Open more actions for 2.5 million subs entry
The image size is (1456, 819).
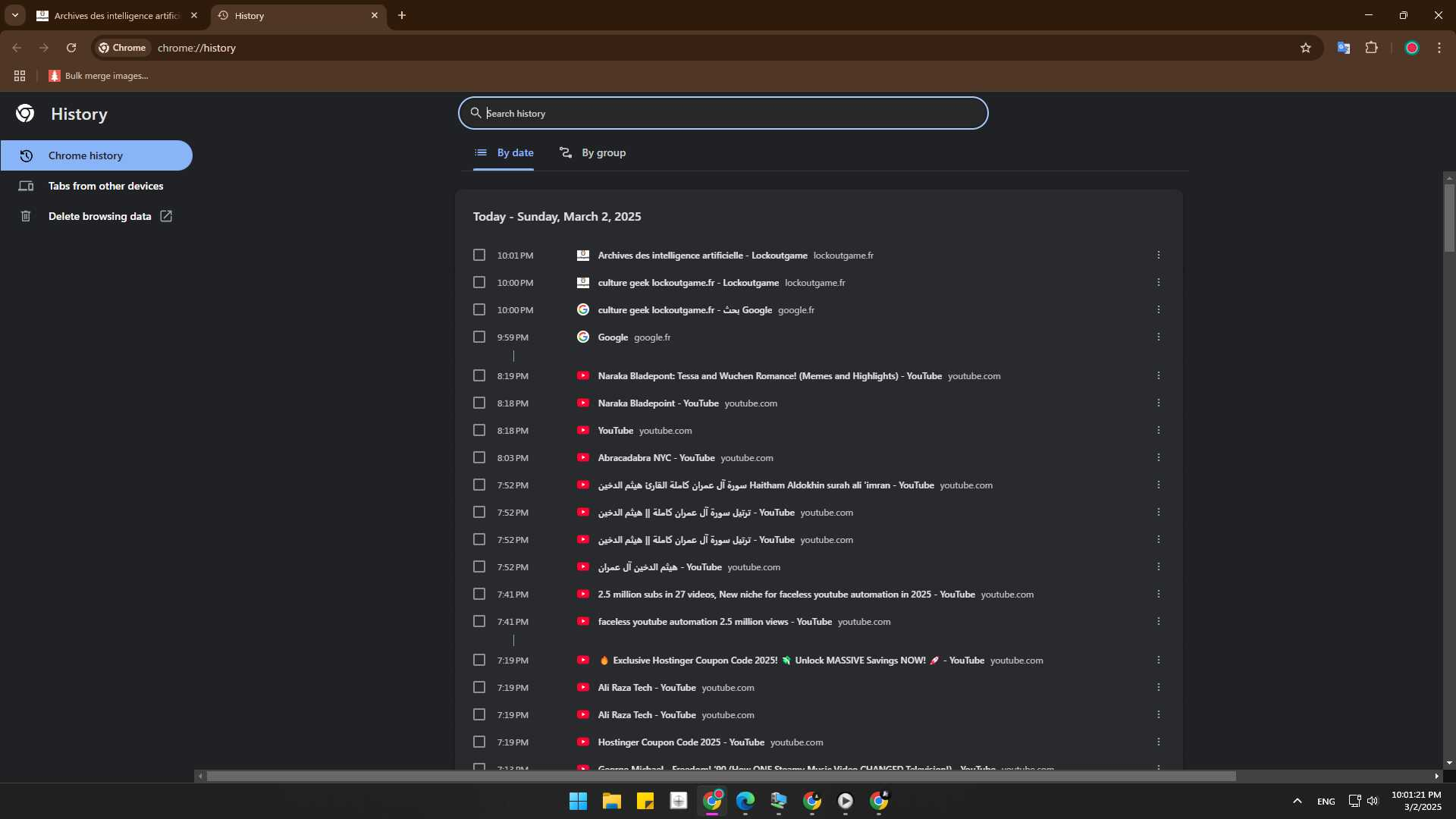pyautogui.click(x=1159, y=595)
